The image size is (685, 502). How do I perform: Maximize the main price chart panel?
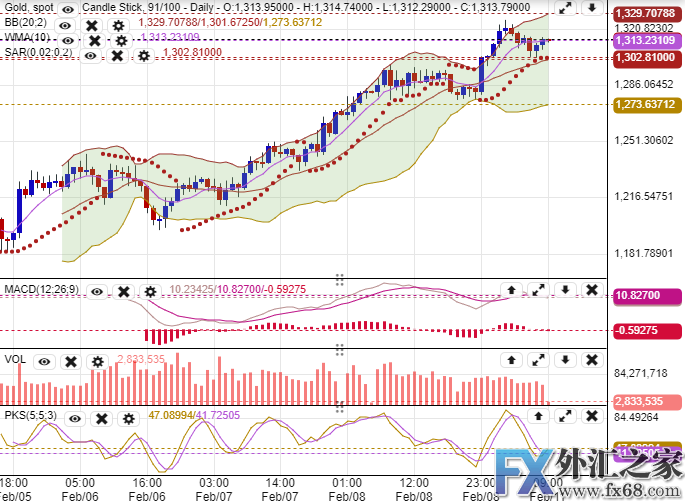point(565,9)
